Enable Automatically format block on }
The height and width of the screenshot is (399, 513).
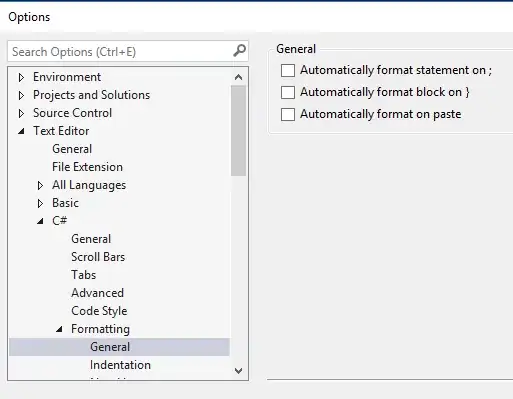(288, 92)
